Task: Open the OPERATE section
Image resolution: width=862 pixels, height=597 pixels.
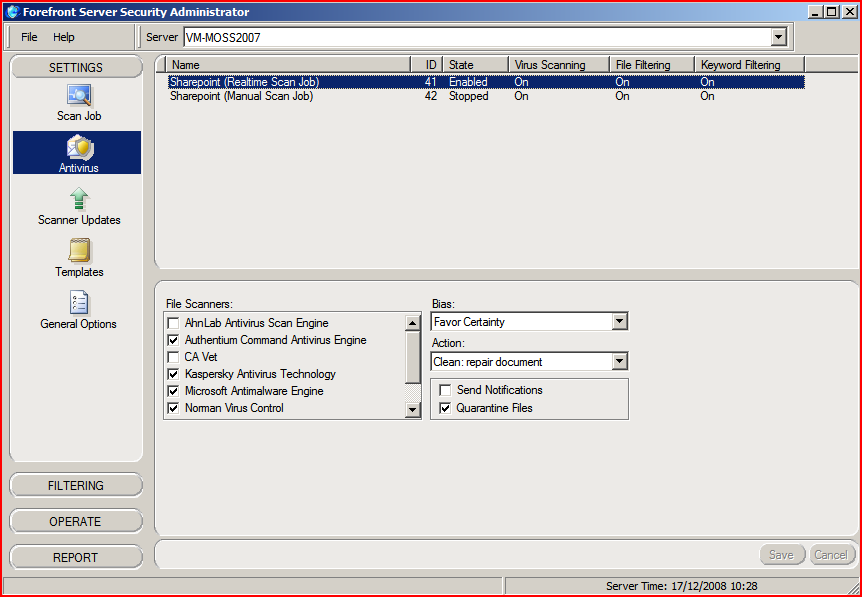Action: point(76,522)
